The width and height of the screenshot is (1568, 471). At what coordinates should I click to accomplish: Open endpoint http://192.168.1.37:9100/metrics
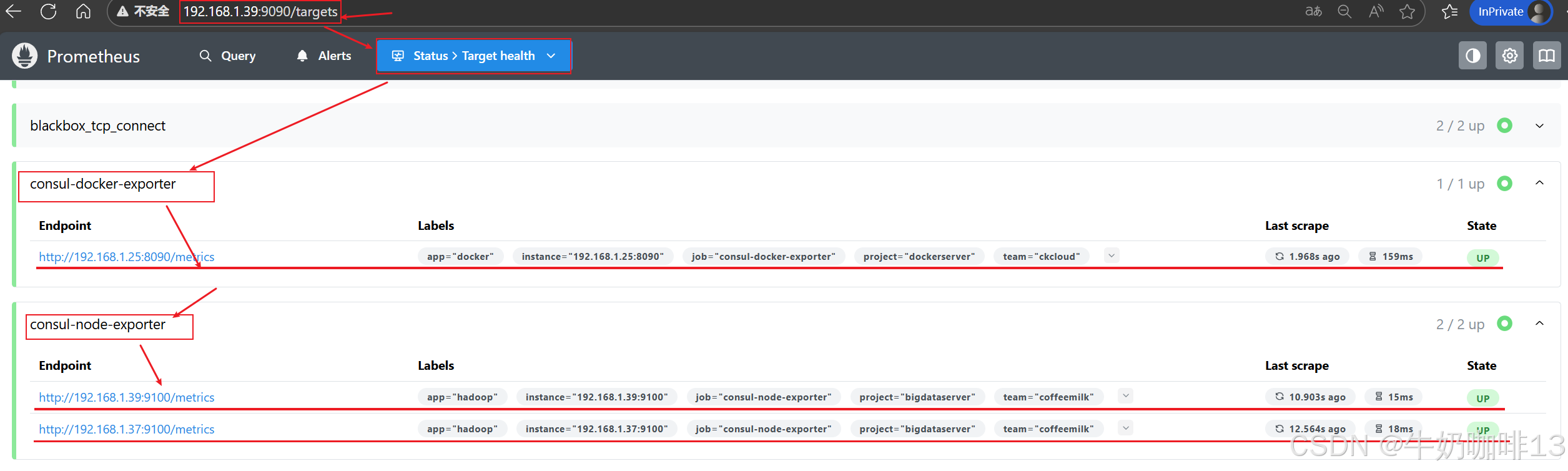click(127, 429)
